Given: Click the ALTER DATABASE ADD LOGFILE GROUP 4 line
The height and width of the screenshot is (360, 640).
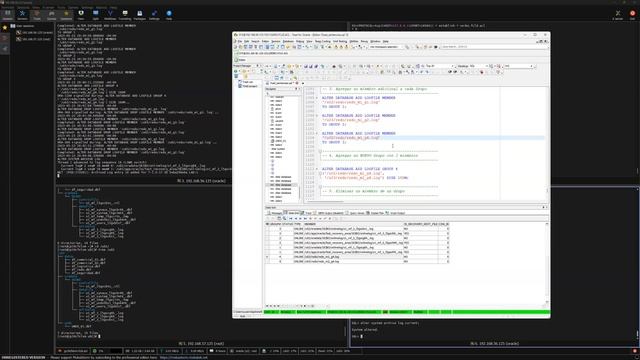Looking at the screenshot, I should 360,169.
